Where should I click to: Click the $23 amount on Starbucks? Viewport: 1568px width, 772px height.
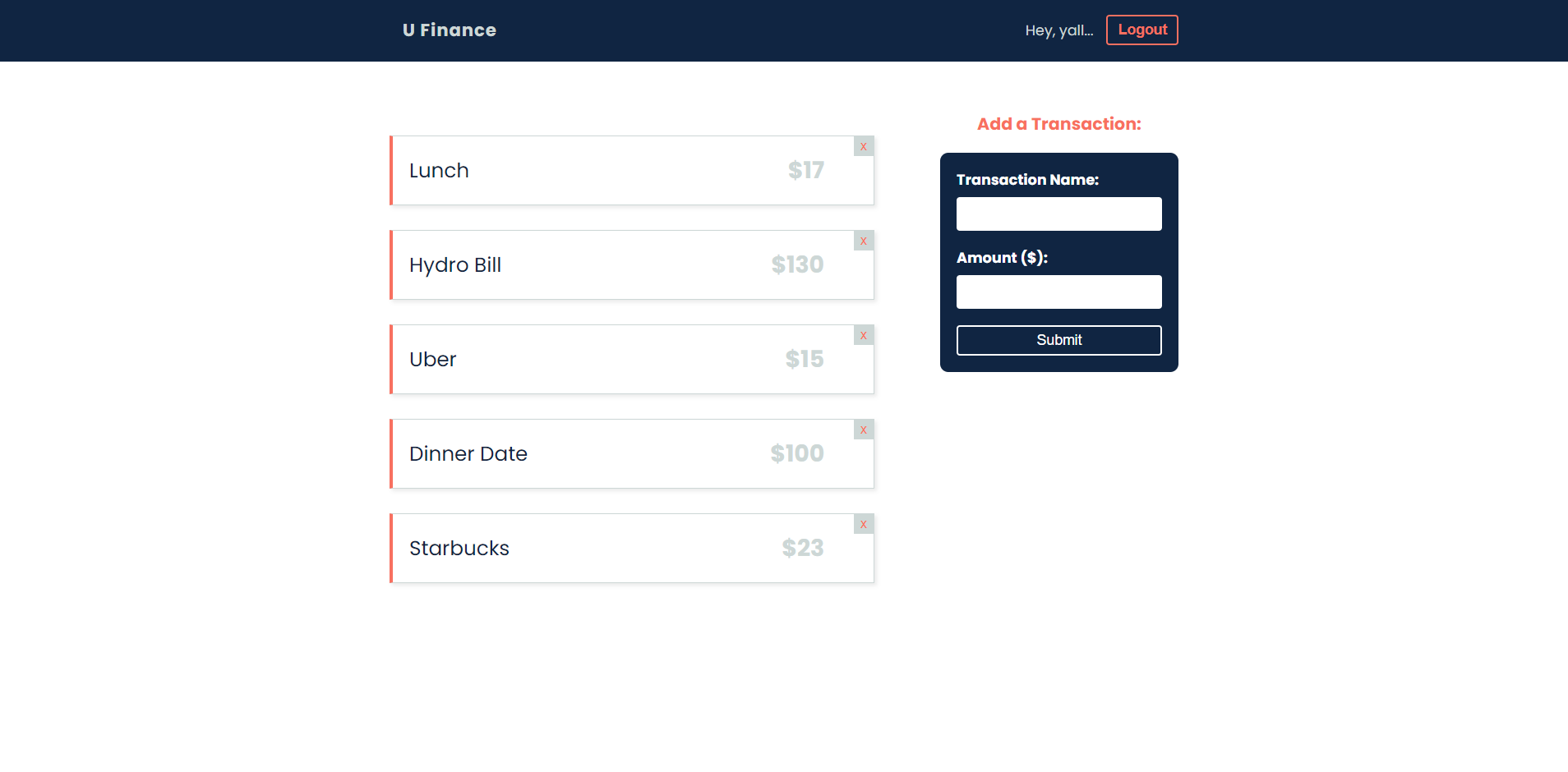[x=803, y=548]
